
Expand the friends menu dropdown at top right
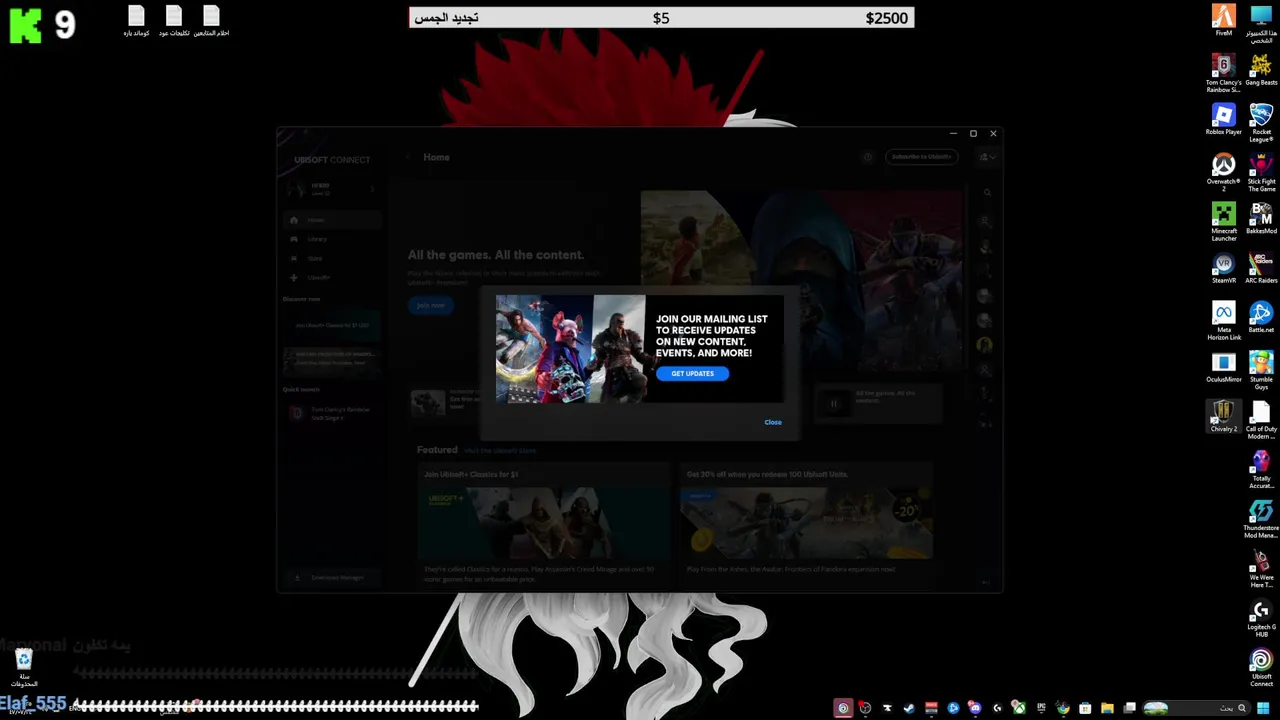tap(987, 157)
